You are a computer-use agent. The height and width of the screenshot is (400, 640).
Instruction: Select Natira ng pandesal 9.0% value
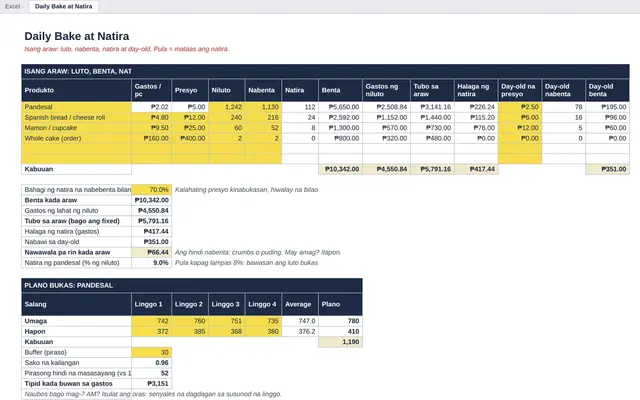(151, 263)
